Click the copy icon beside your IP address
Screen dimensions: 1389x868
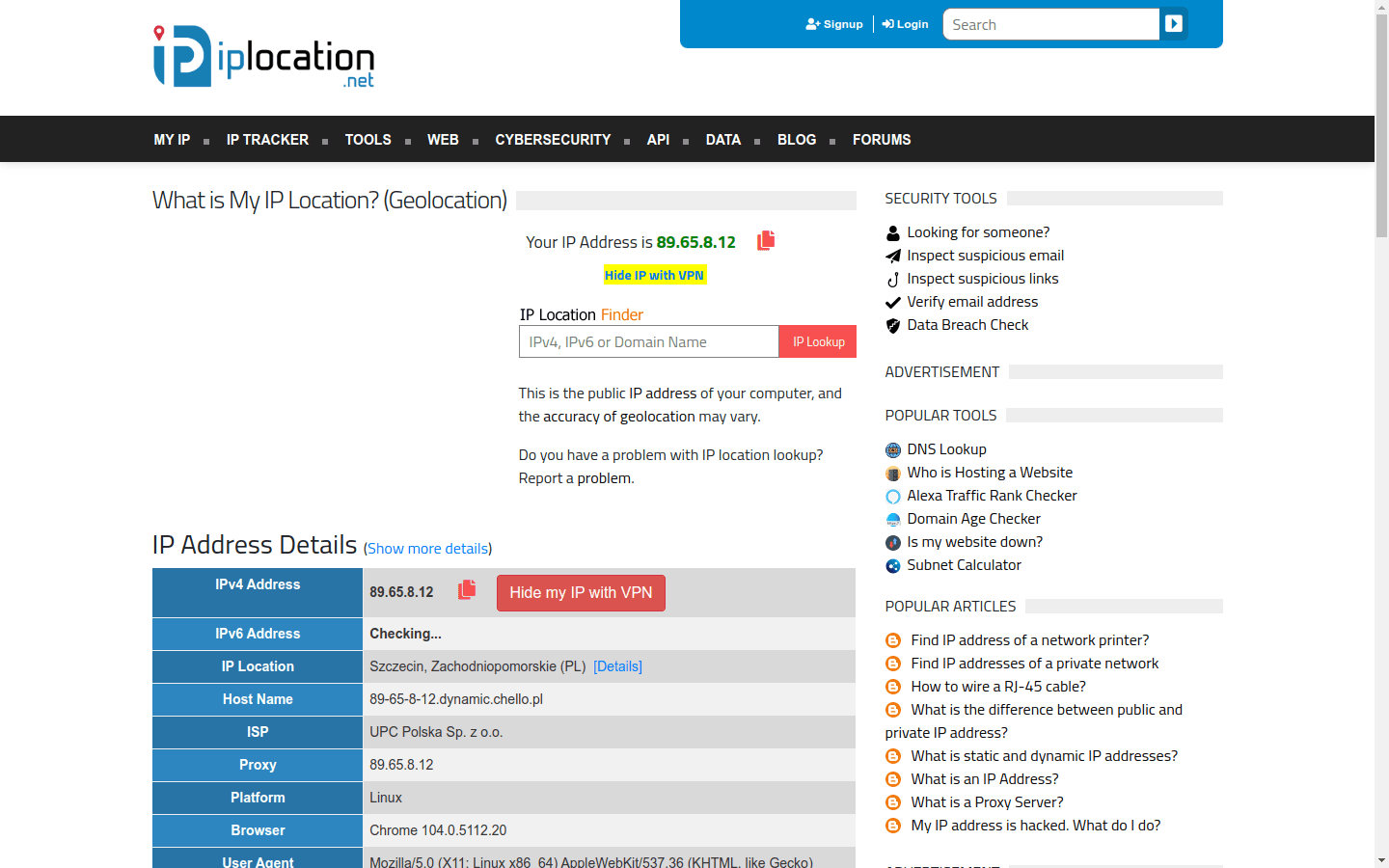pyautogui.click(x=765, y=240)
